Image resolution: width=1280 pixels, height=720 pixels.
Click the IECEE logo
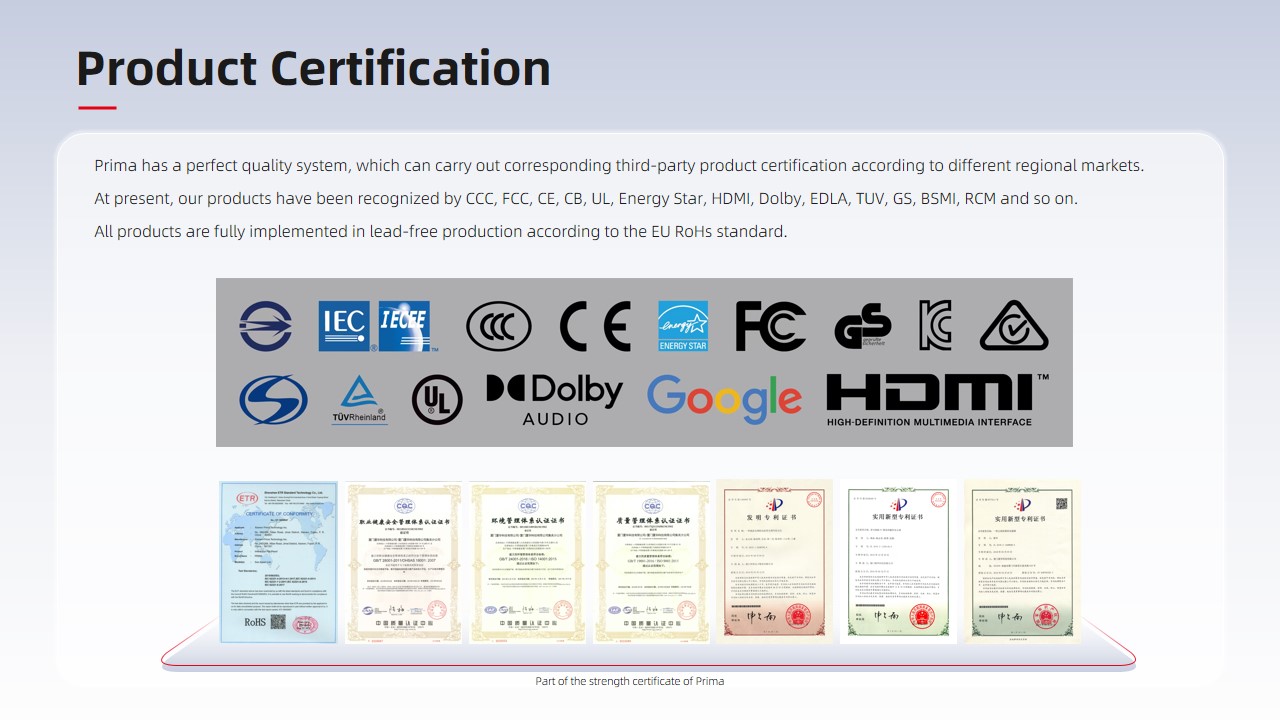(406, 326)
